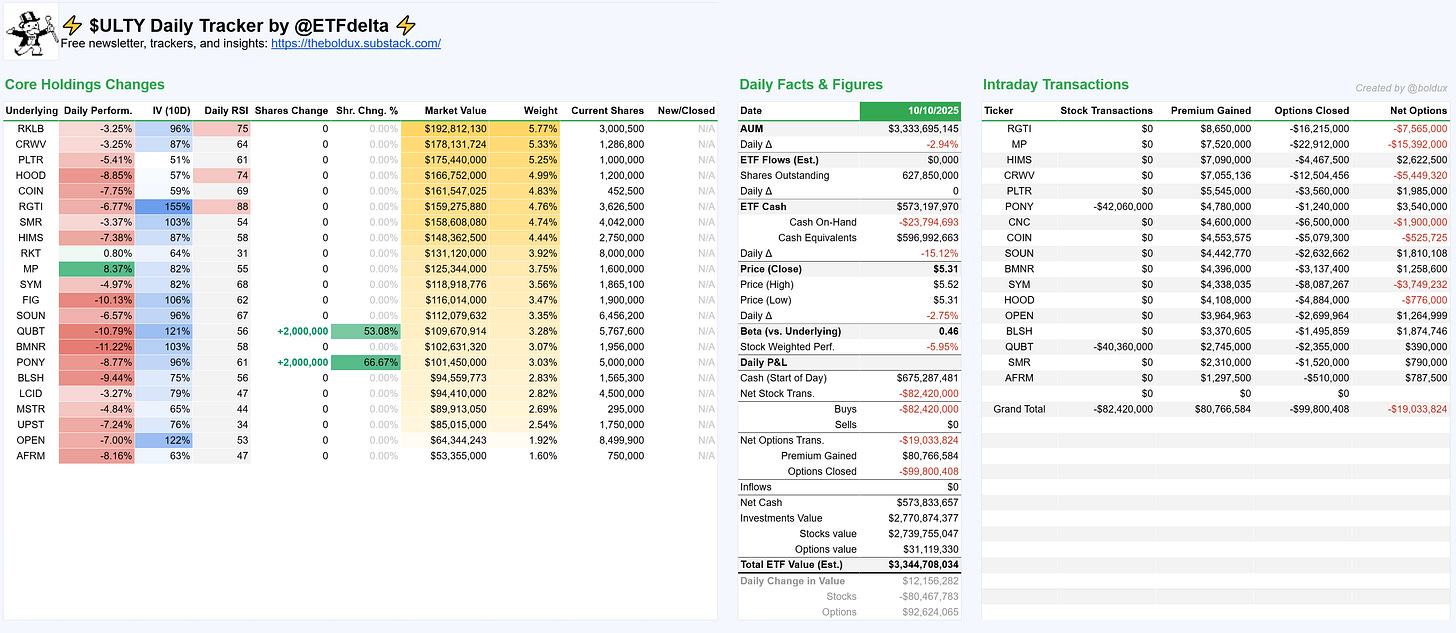Click the Monopoly man logo image
The width and height of the screenshot is (1456, 633).
point(31,32)
